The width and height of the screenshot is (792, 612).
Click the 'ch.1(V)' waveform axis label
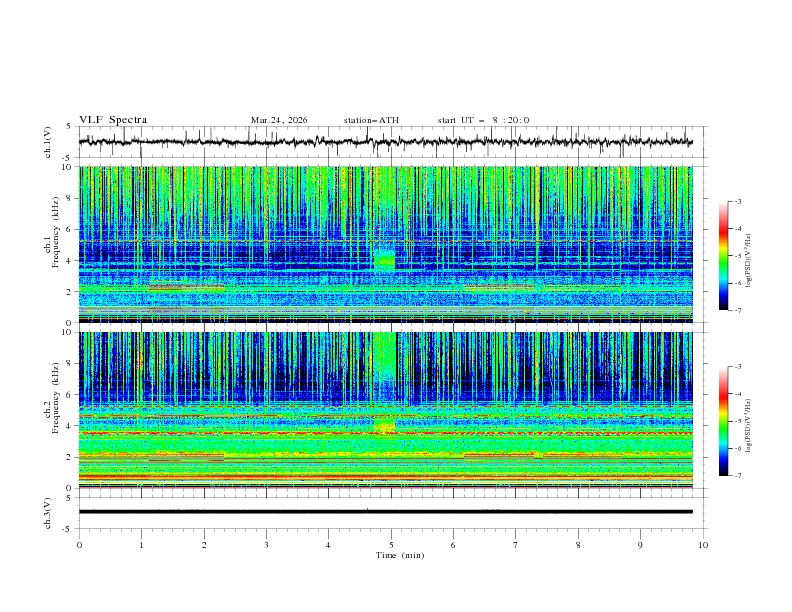pyautogui.click(x=48, y=142)
